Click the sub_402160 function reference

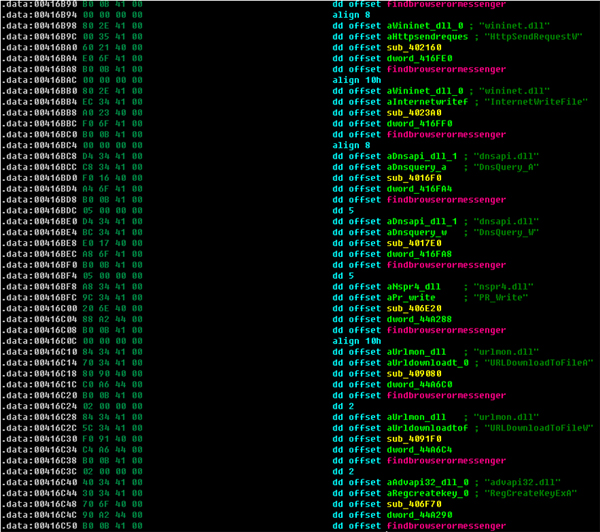[414, 47]
